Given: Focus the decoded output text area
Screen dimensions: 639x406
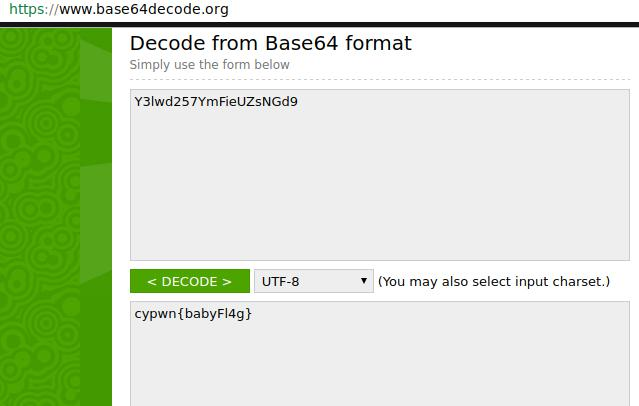Looking at the screenshot, I should tap(380, 353).
